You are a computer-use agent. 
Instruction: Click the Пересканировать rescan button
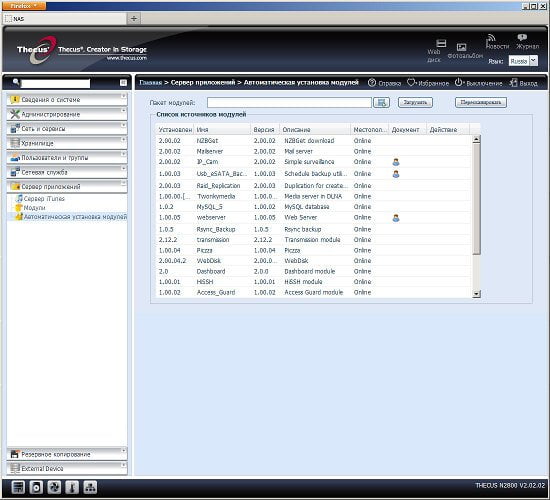click(481, 102)
